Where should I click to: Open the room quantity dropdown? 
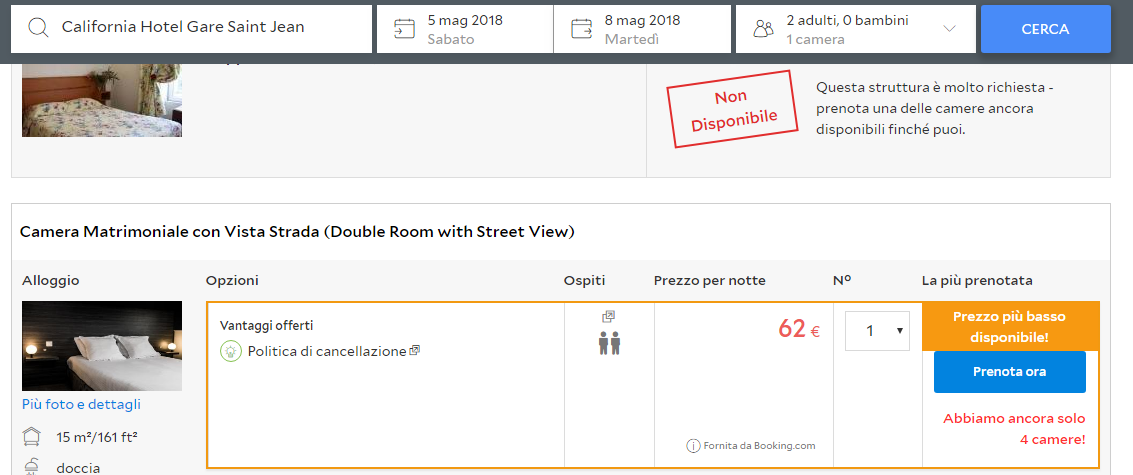point(877,331)
